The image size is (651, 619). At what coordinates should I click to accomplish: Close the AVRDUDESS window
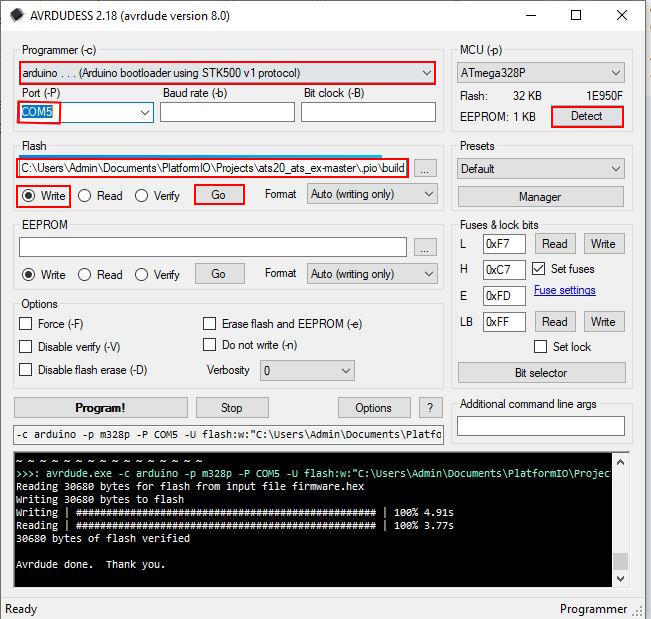click(x=622, y=15)
